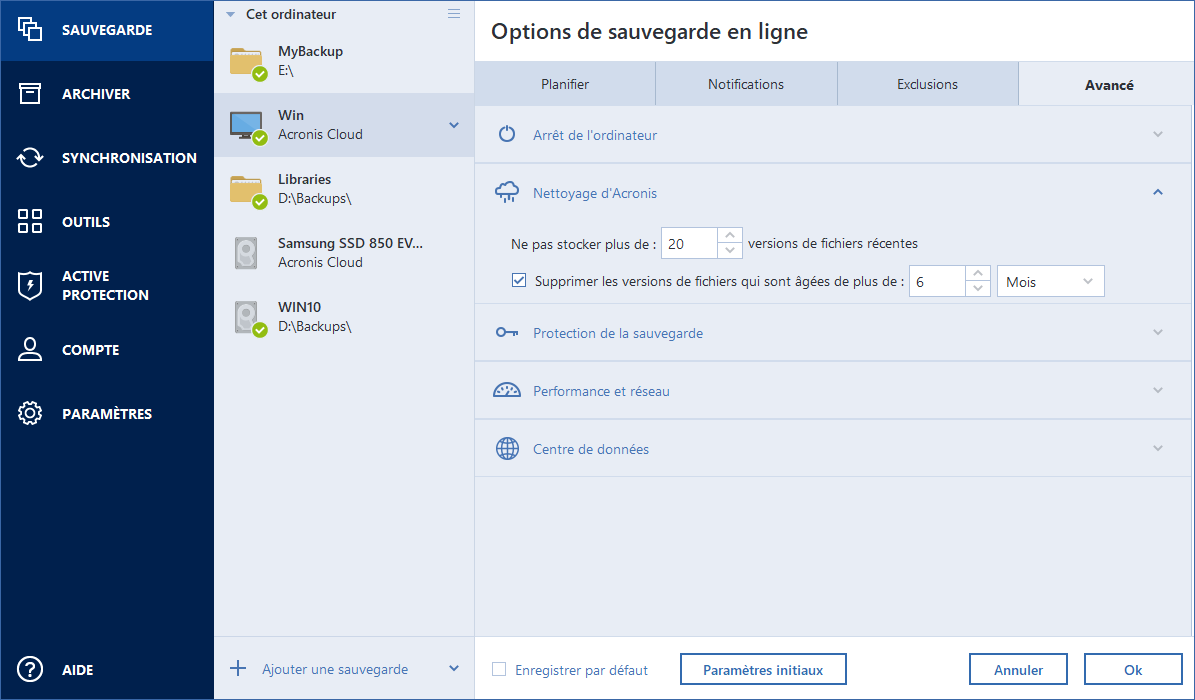Viewport: 1195px width, 700px height.
Task: Click the Paramètres initiaux button
Action: pos(763,670)
